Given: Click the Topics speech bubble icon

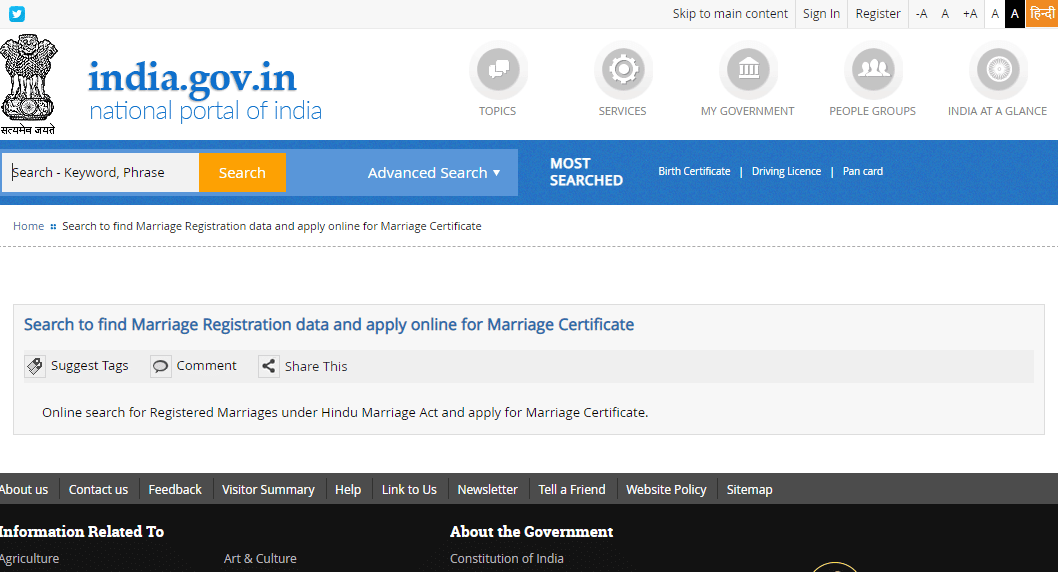Looking at the screenshot, I should pyautogui.click(x=498, y=69).
